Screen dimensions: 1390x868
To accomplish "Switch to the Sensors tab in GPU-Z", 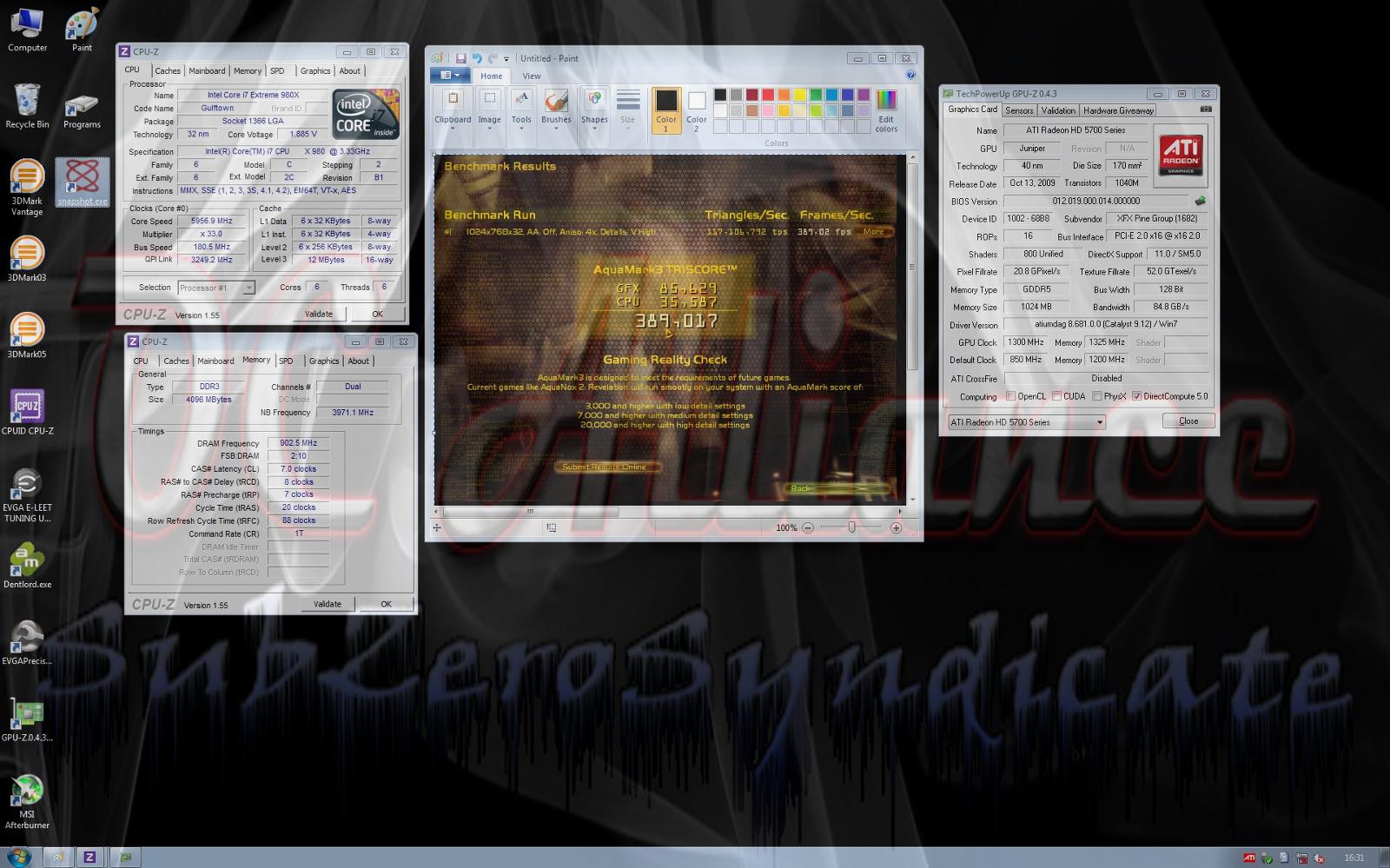I will (1019, 110).
